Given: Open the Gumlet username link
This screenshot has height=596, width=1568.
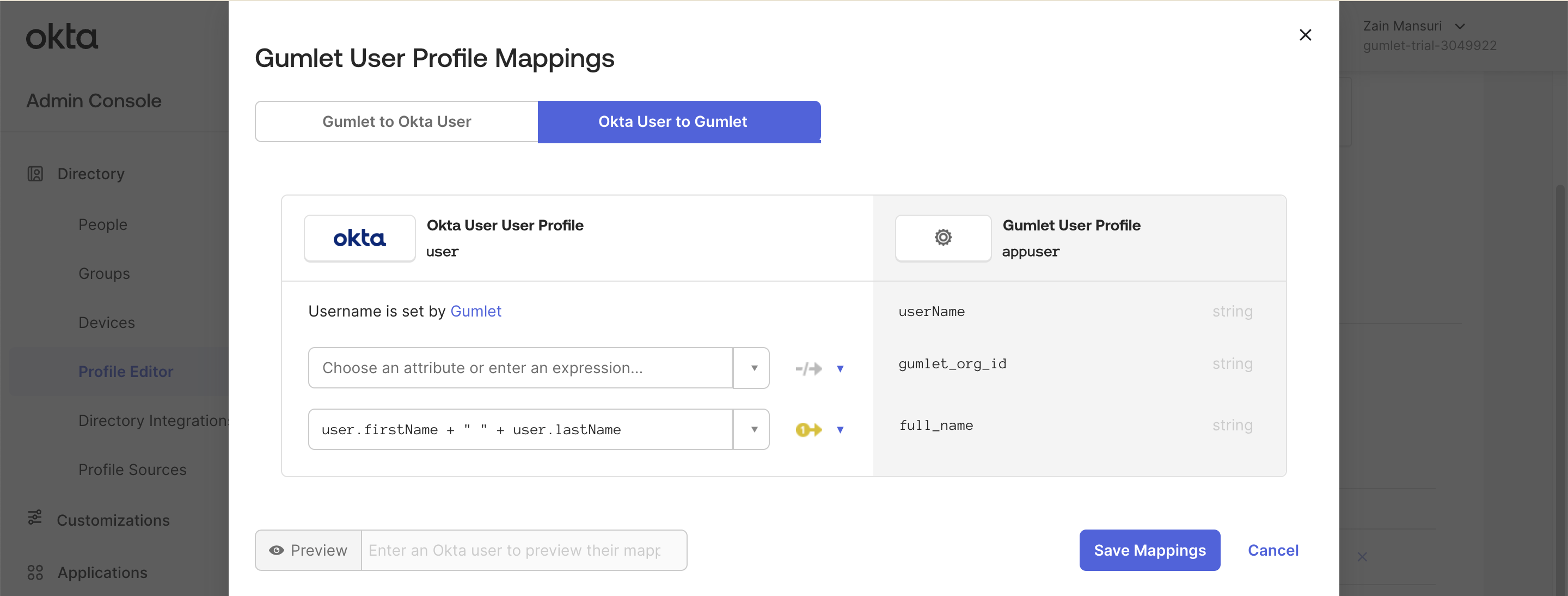Looking at the screenshot, I should [475, 311].
